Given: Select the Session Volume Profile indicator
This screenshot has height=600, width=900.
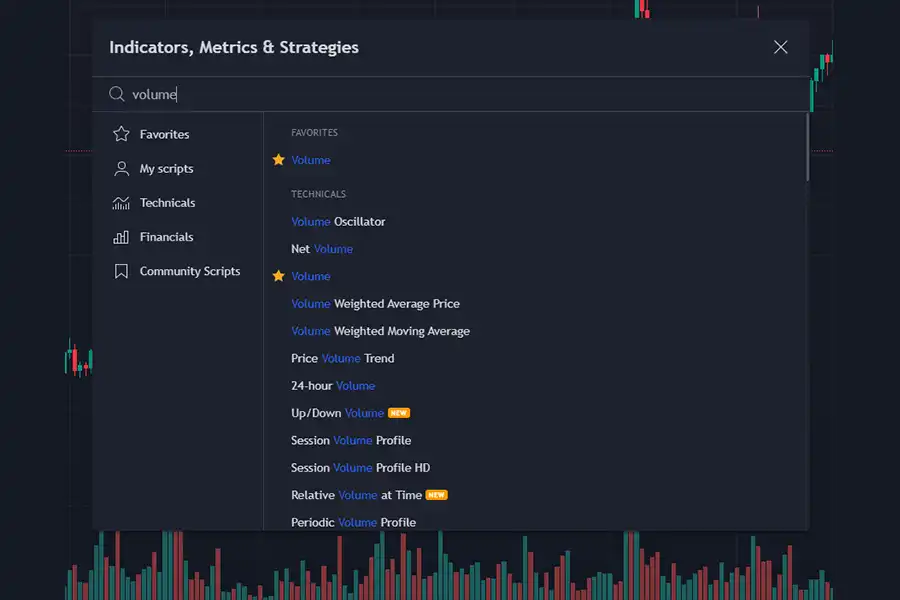Looking at the screenshot, I should coord(351,440).
